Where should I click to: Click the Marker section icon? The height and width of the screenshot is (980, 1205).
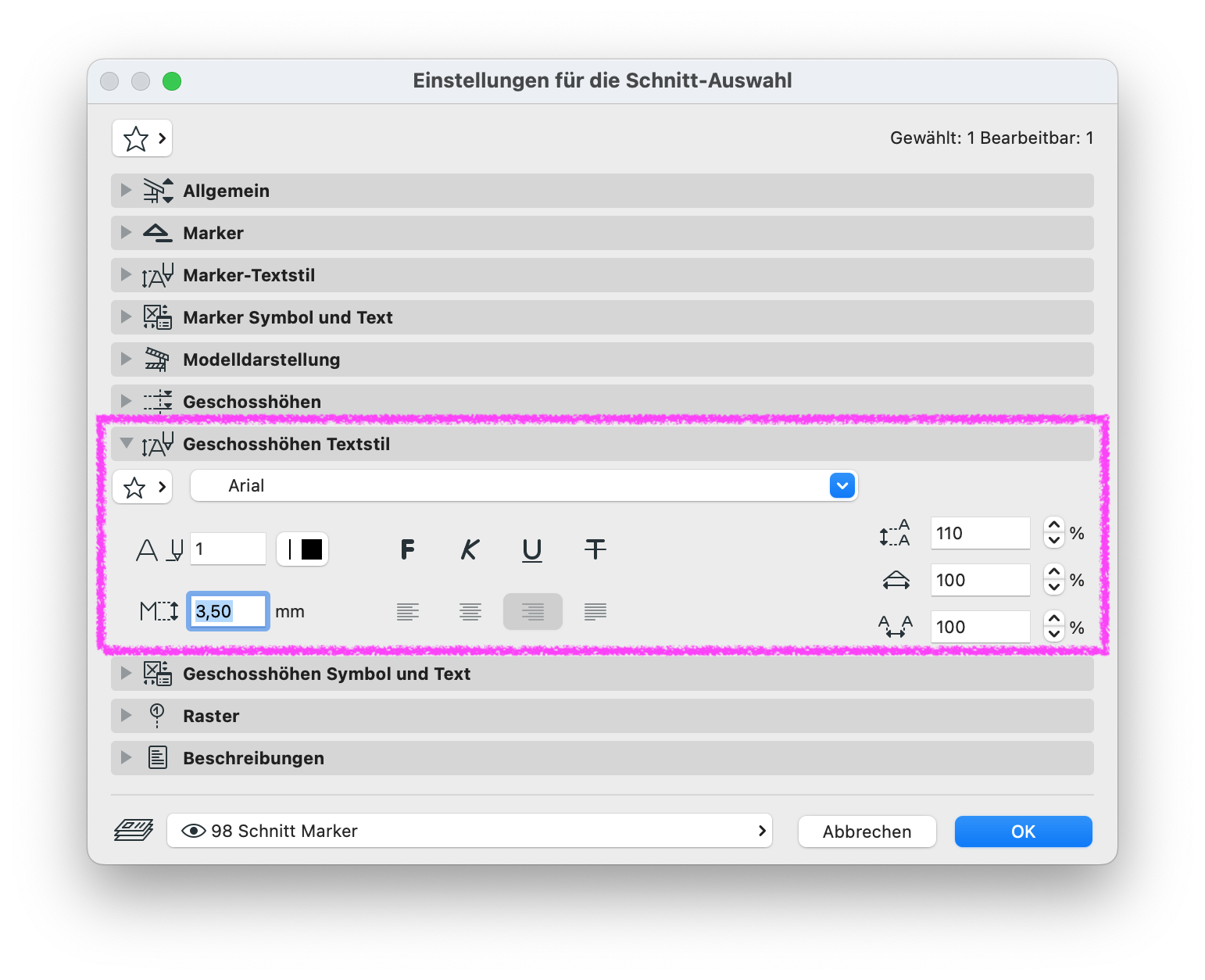click(x=157, y=233)
